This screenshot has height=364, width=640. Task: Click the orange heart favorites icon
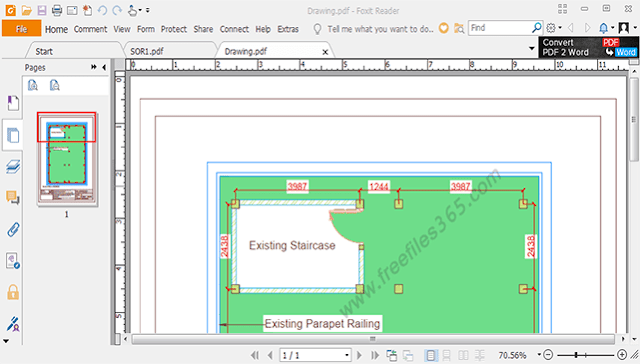[x=444, y=28]
